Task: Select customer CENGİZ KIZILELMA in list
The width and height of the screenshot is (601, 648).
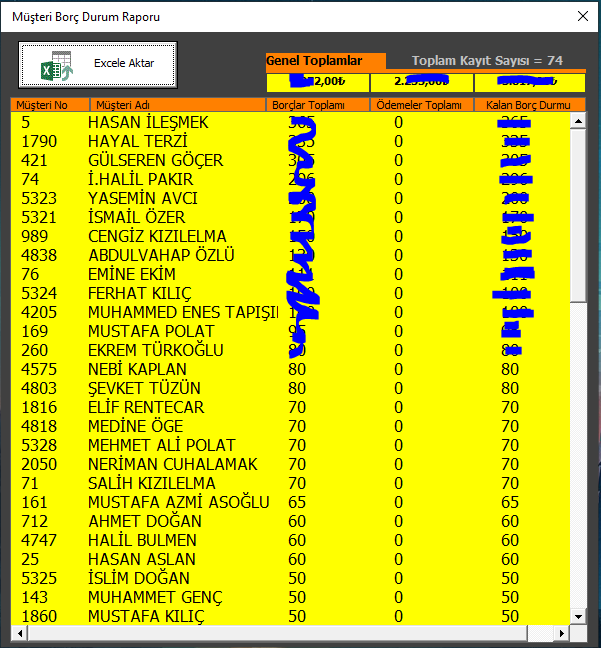Action: click(x=157, y=236)
